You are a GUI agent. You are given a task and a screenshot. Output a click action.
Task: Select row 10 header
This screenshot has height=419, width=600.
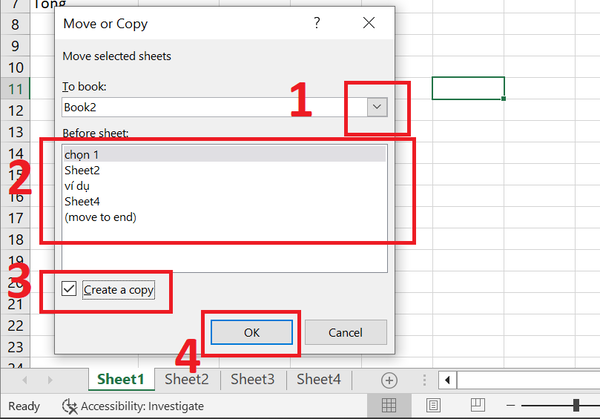tap(15, 68)
